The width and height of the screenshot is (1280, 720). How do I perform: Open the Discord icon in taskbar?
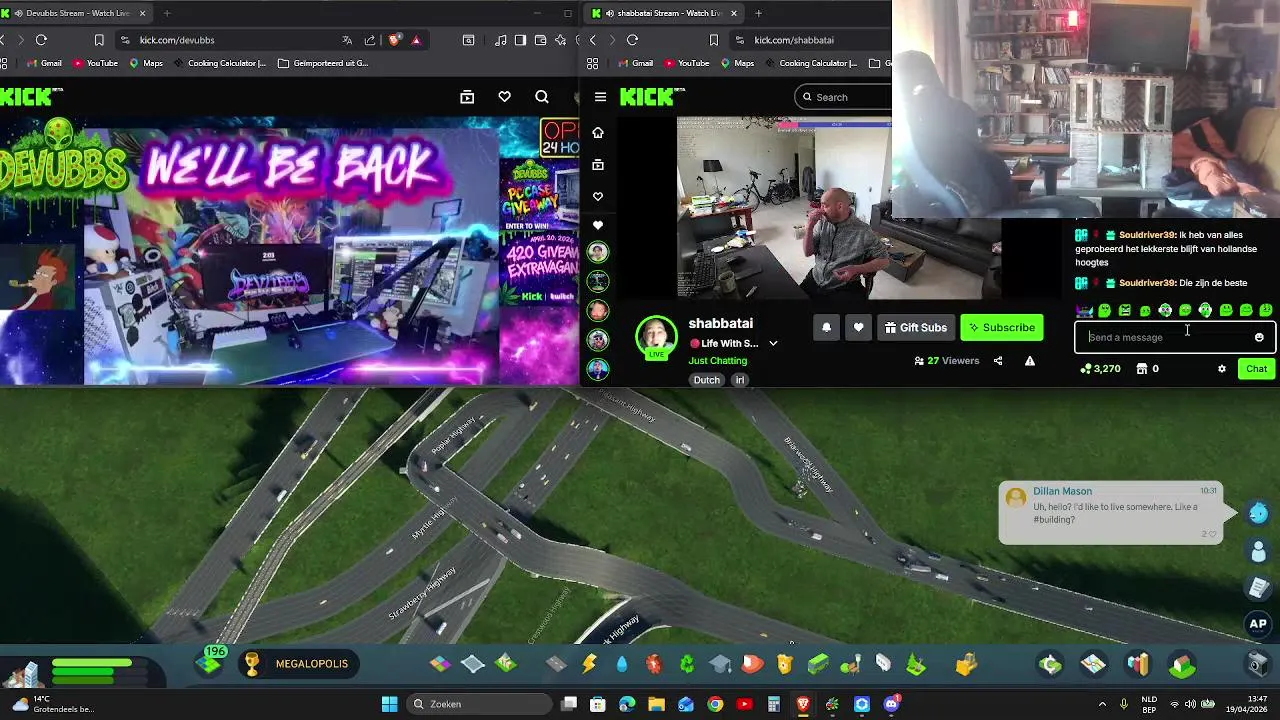pos(891,704)
